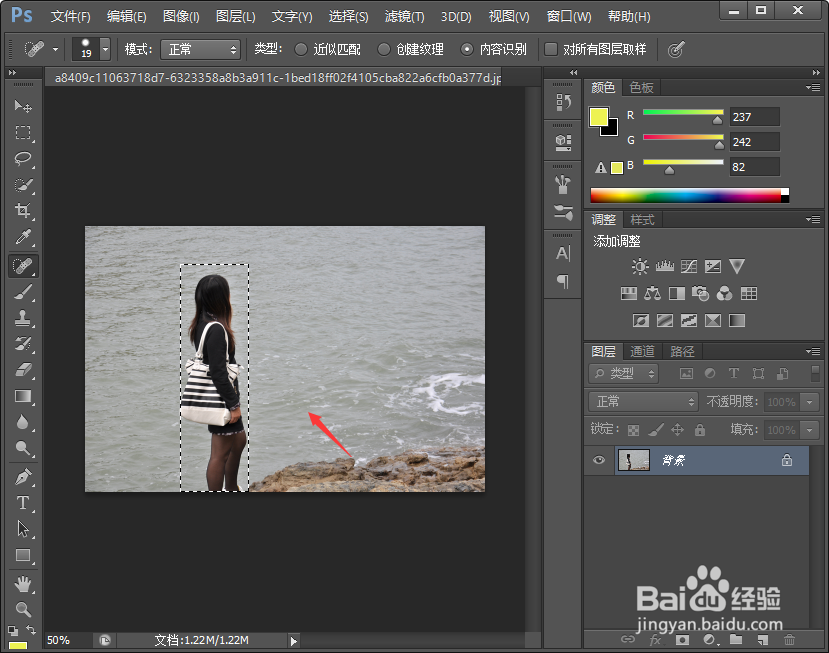
Task: Select the Brush tool
Action: coord(23,292)
